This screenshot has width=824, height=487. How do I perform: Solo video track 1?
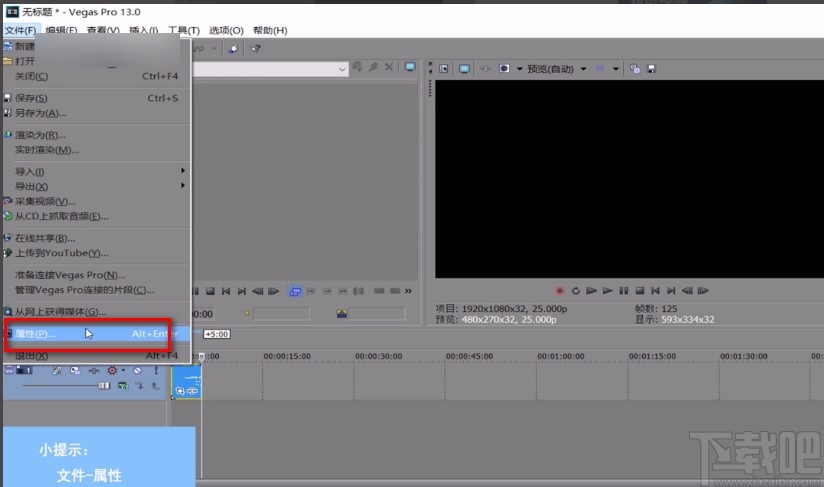click(x=156, y=371)
